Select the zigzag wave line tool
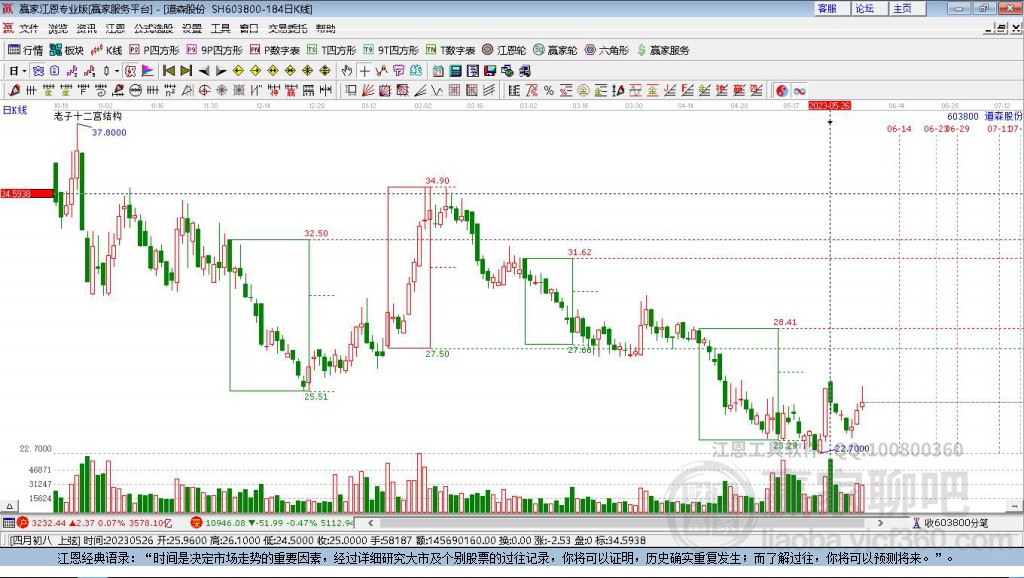Screen dimensions: 1024x578 (x=436, y=90)
